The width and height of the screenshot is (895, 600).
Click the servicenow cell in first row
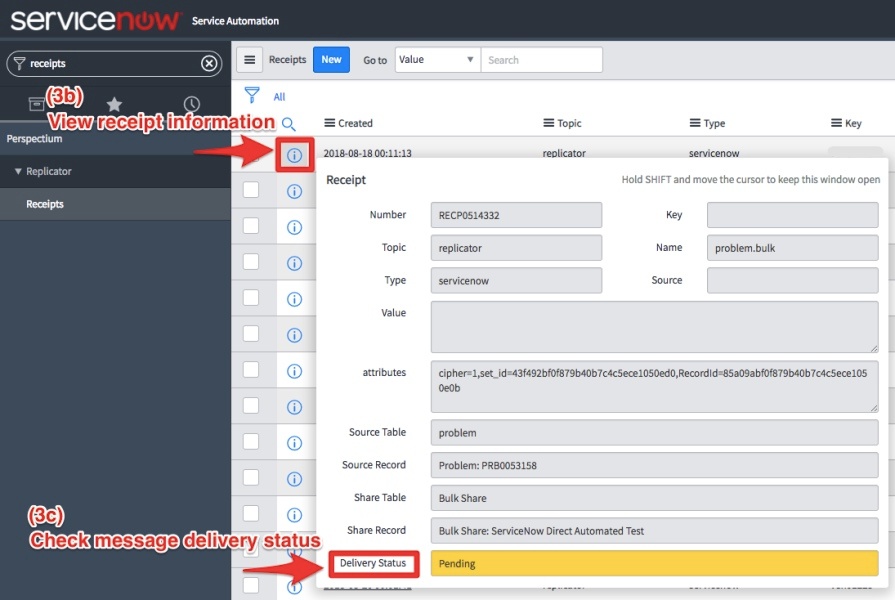pos(714,153)
